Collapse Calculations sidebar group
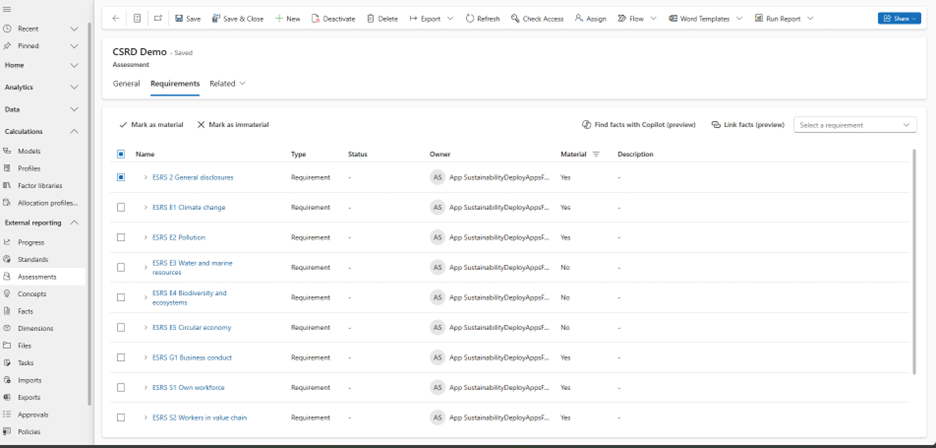 (x=74, y=131)
